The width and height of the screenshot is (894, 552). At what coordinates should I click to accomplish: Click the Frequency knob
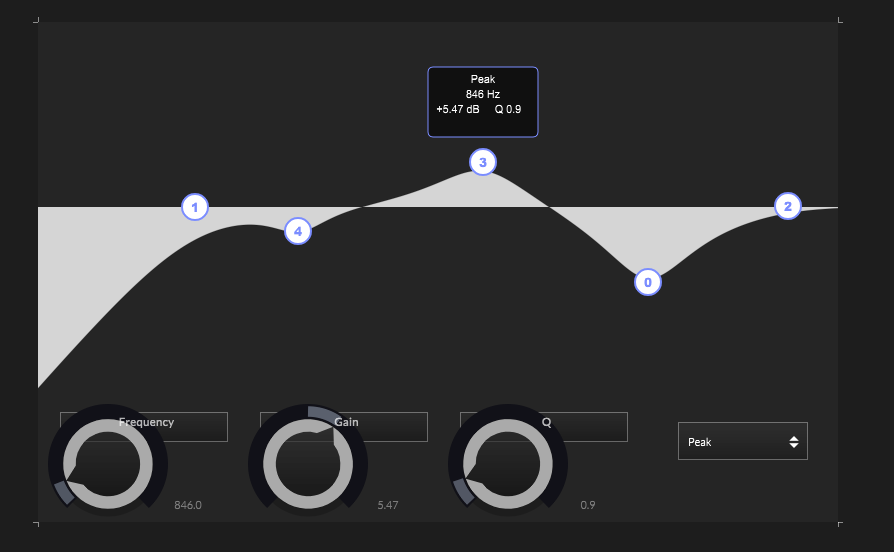(108, 464)
